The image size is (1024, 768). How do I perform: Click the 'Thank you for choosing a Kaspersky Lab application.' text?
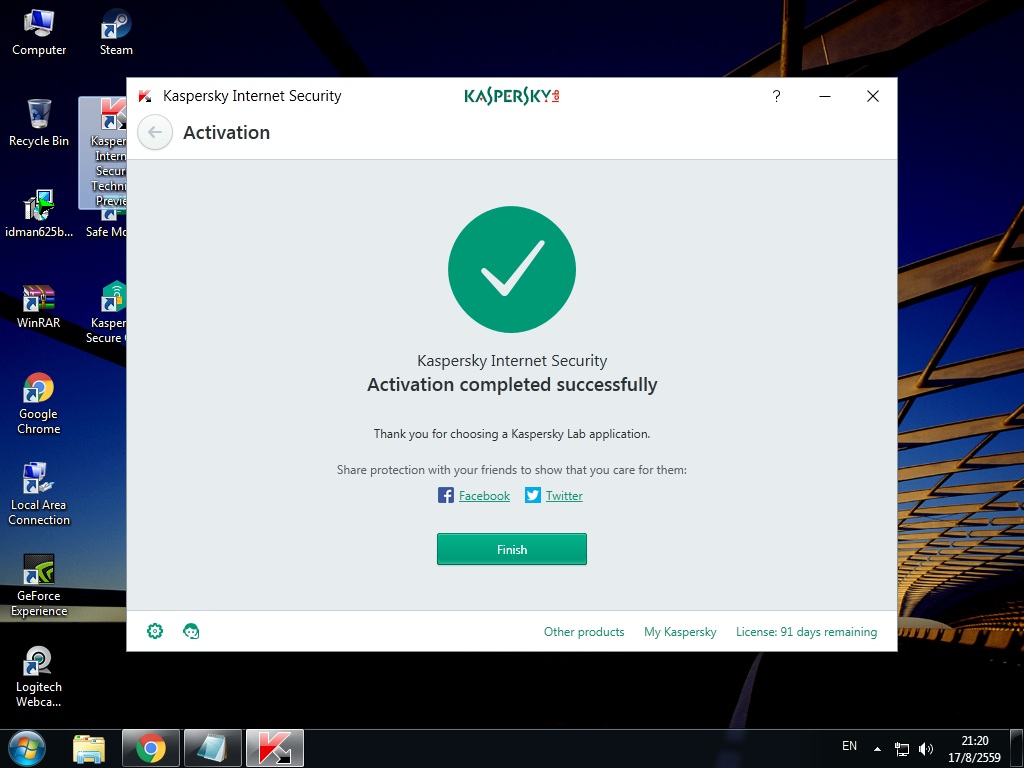[511, 434]
